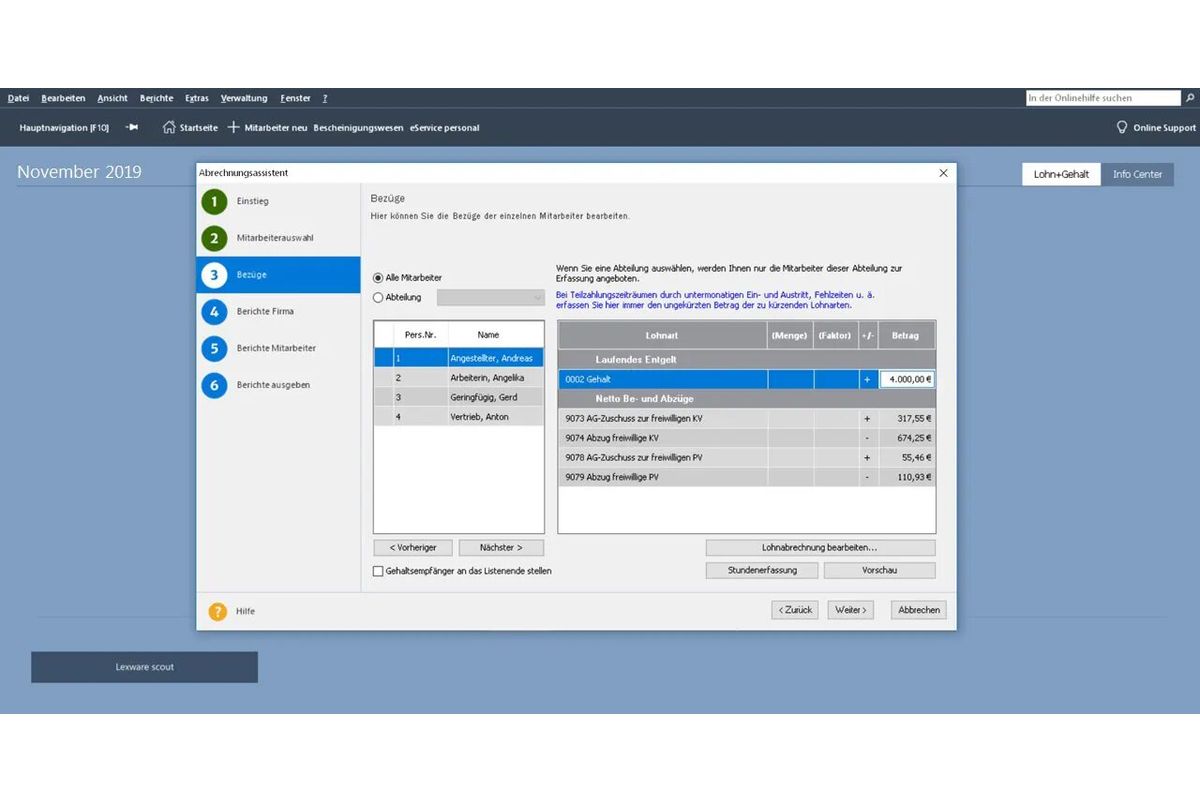1200x800 pixels.
Task: Click the Weiter > button
Action: (x=850, y=610)
